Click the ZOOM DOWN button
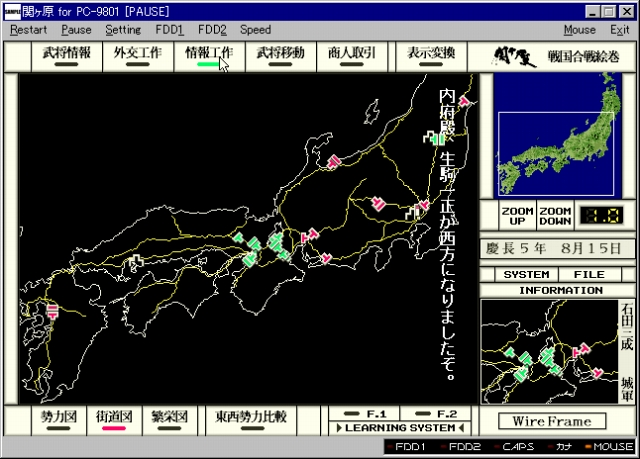640x459 pixels. [553, 216]
